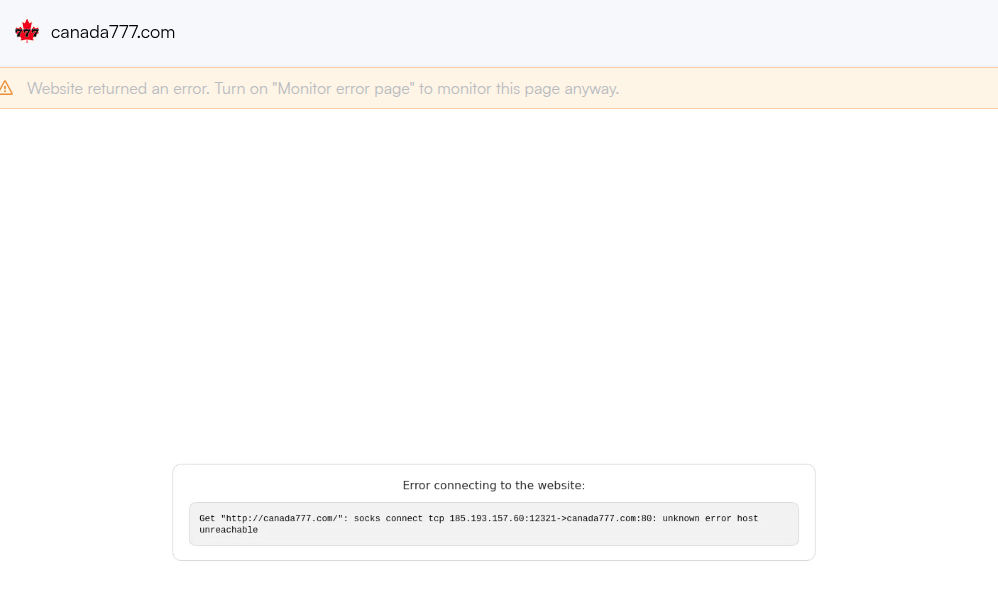The width and height of the screenshot is (998, 598).
Task: Click the "unknown error host" text
Action: (x=710, y=518)
